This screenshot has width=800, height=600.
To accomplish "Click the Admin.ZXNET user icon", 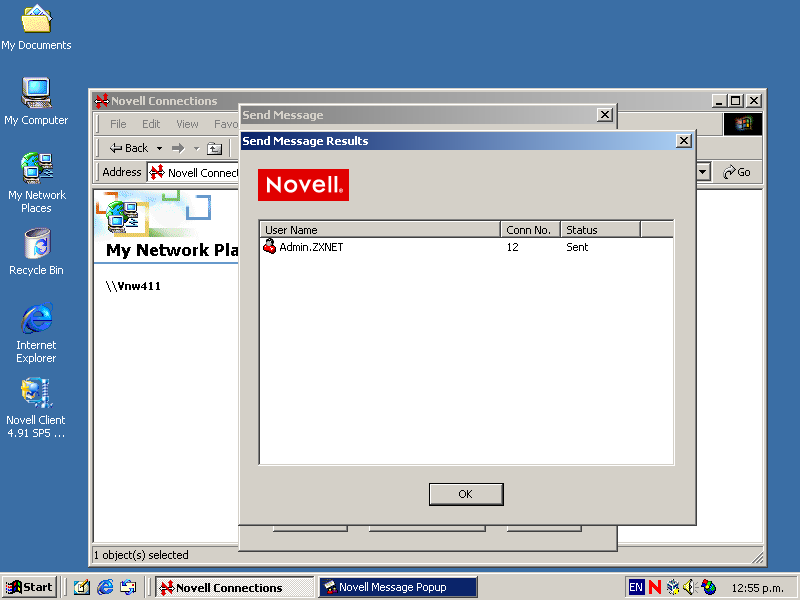I will 269,246.
